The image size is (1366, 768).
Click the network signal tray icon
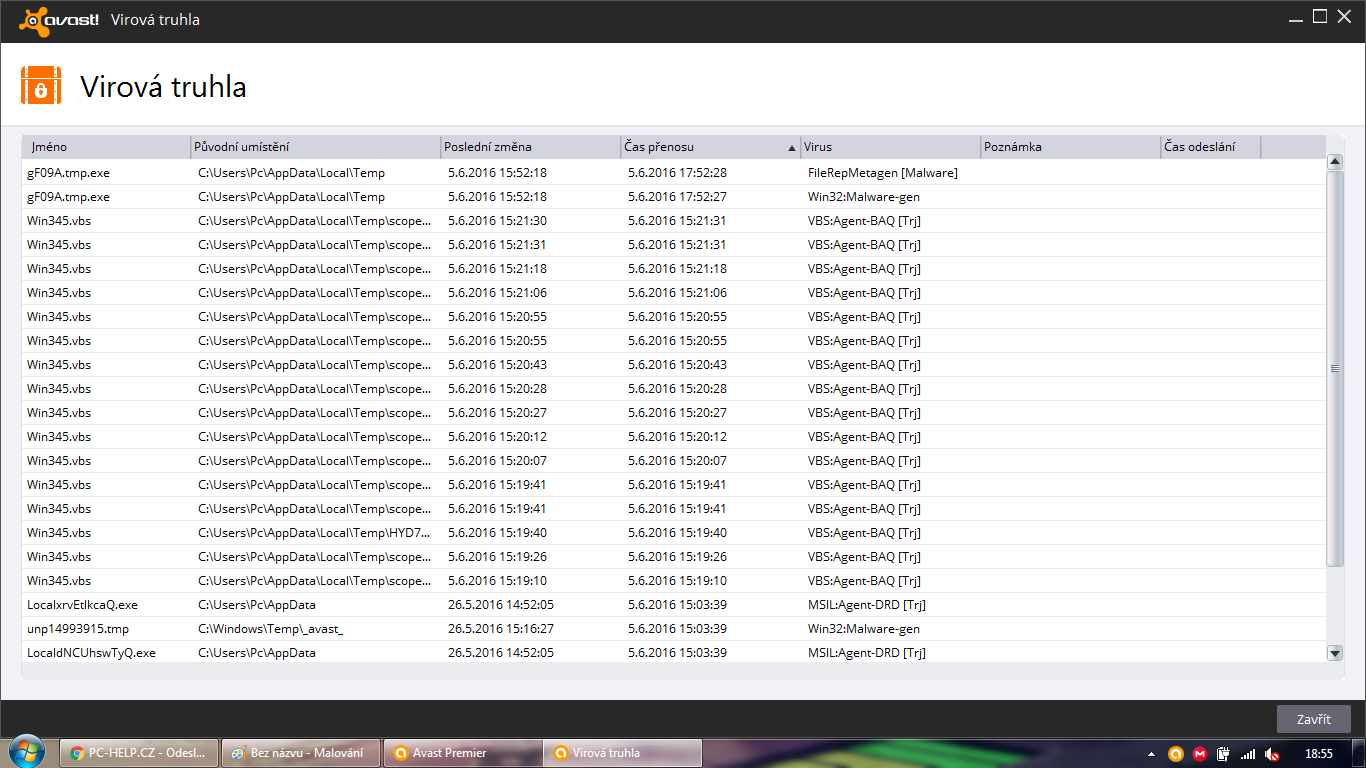1247,753
